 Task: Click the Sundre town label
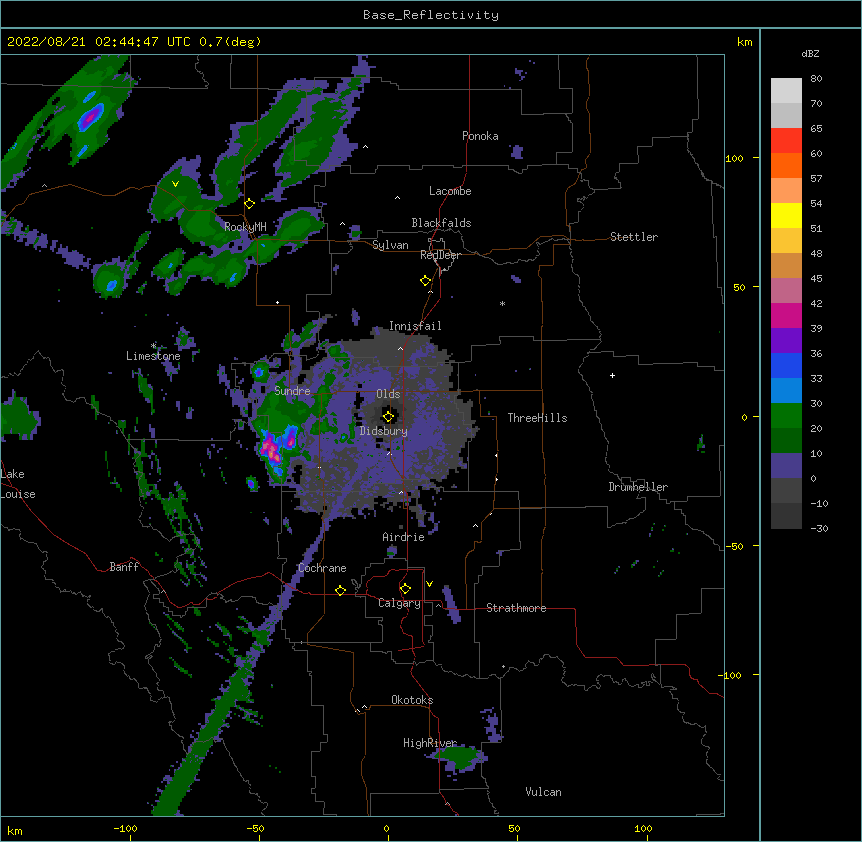pos(292,391)
